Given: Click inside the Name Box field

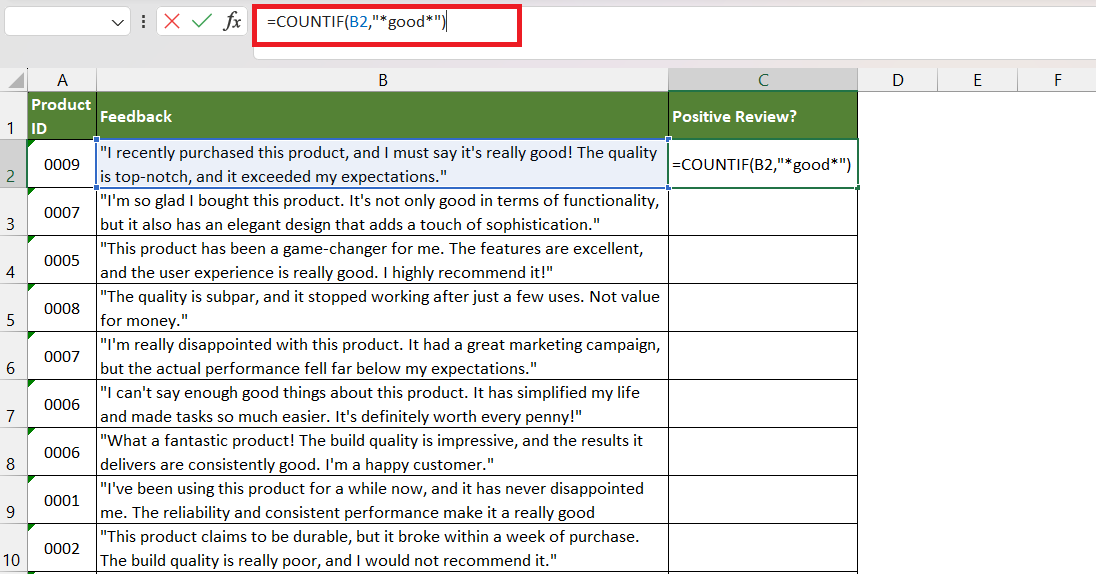Looking at the screenshot, I should 57,22.
